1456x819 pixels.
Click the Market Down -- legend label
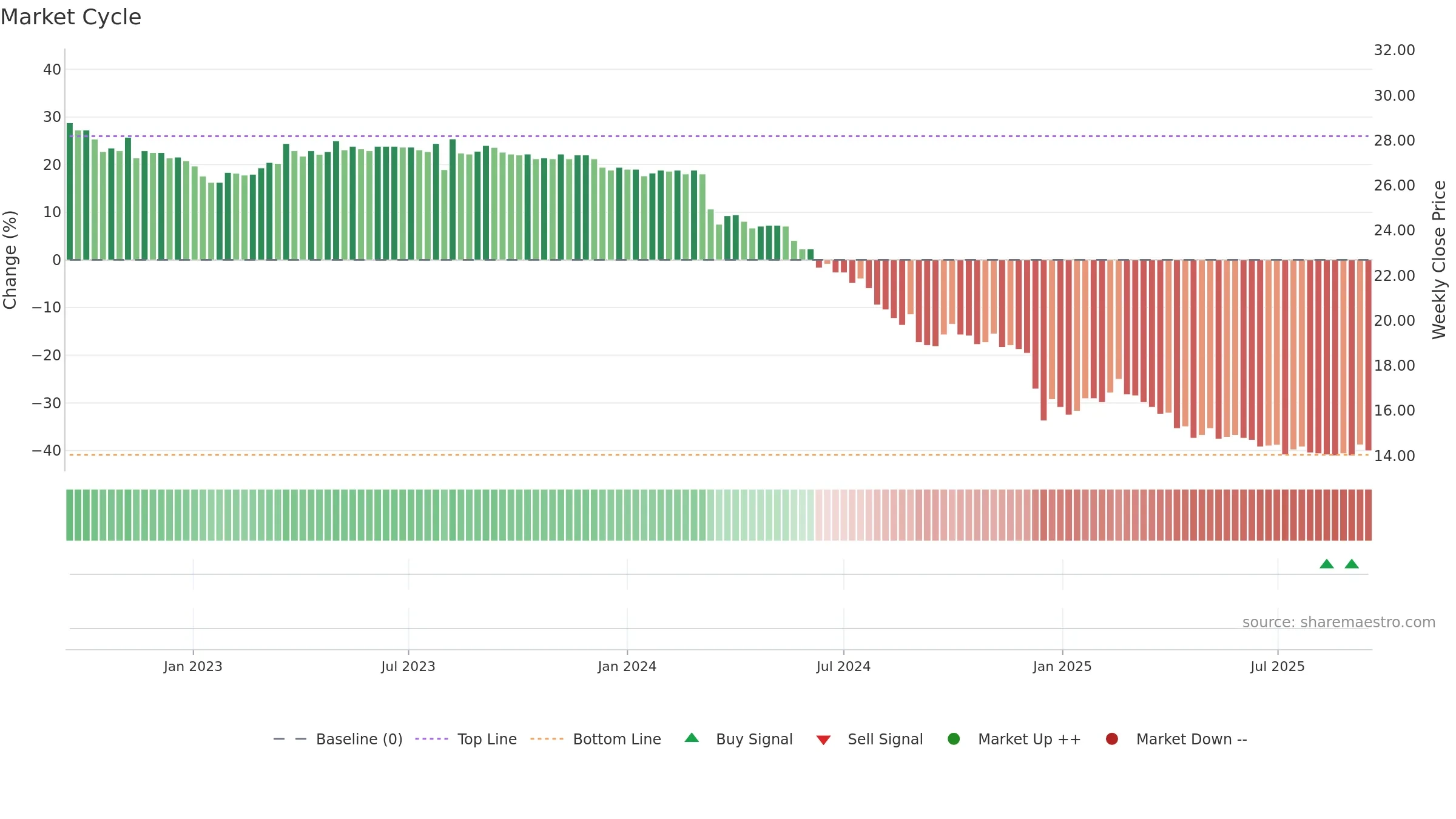1191,739
